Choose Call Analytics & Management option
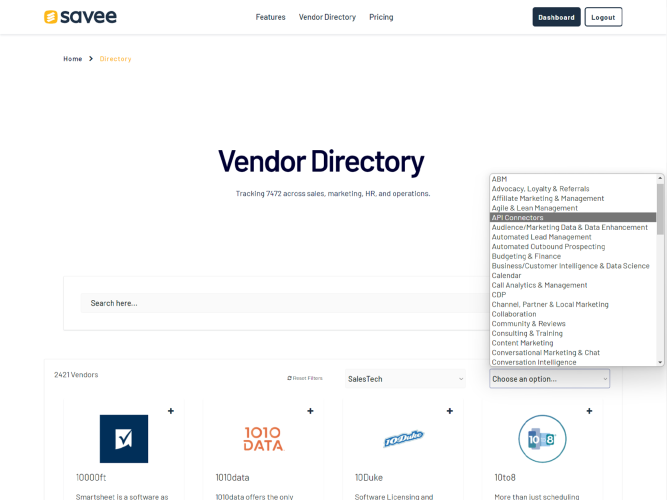Viewport: 667px width, 500px height. (x=573, y=285)
